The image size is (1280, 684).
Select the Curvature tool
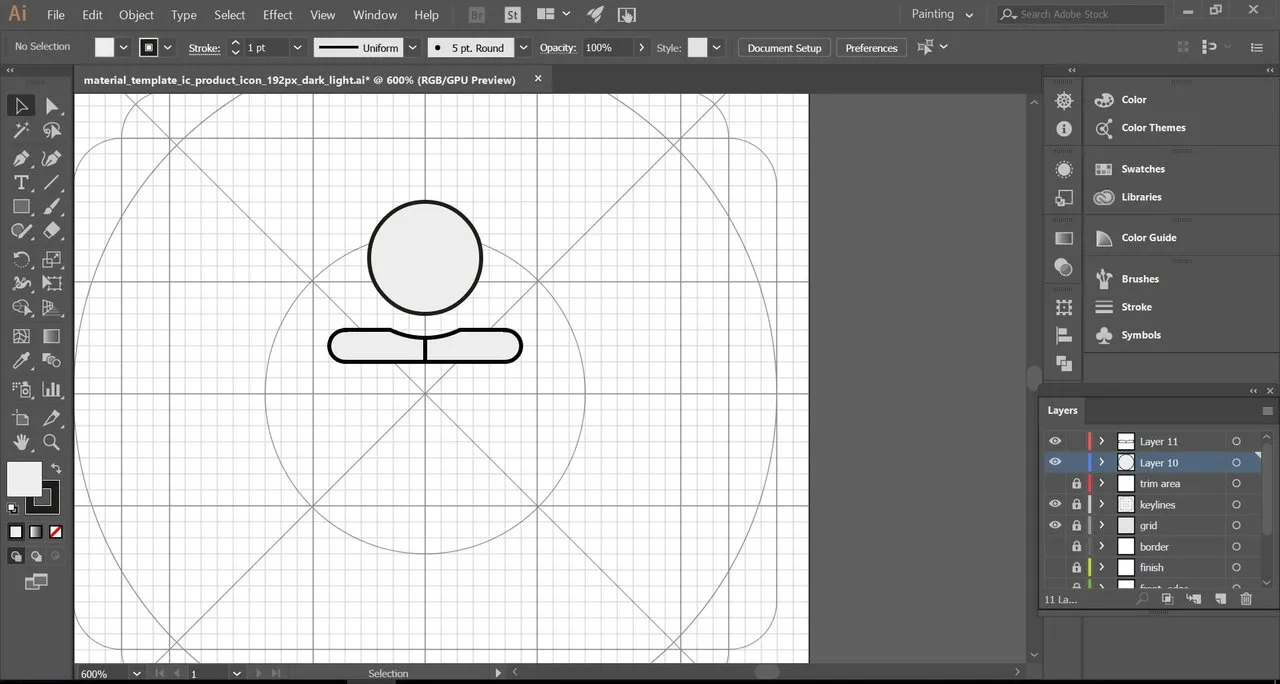[x=52, y=158]
